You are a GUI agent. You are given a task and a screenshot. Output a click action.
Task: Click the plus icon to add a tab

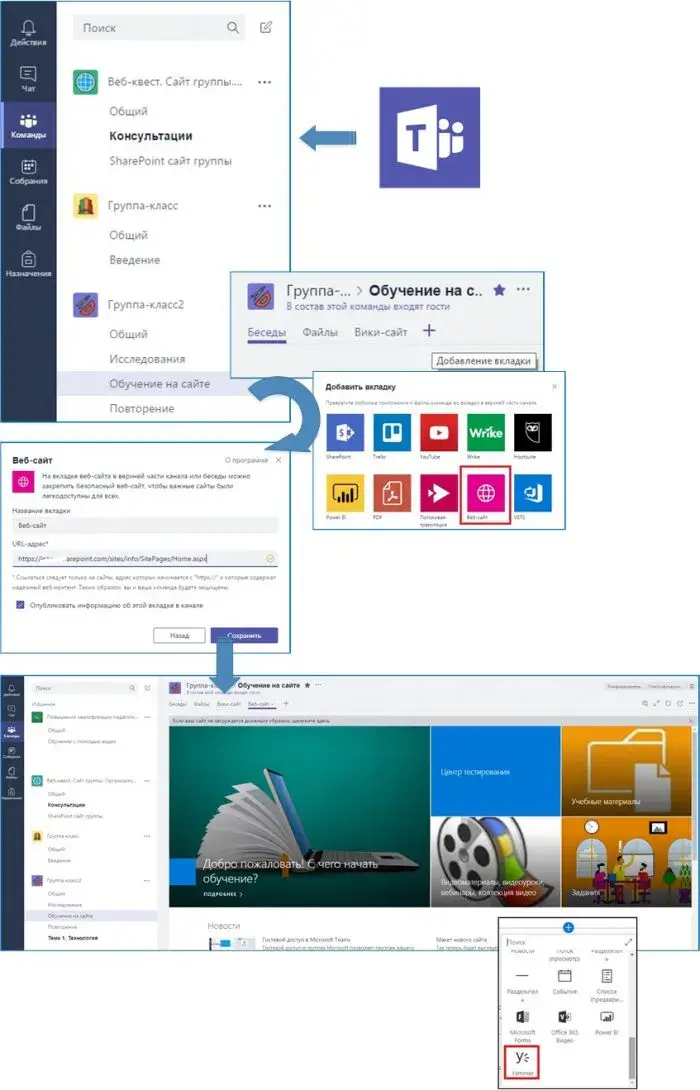[429, 331]
